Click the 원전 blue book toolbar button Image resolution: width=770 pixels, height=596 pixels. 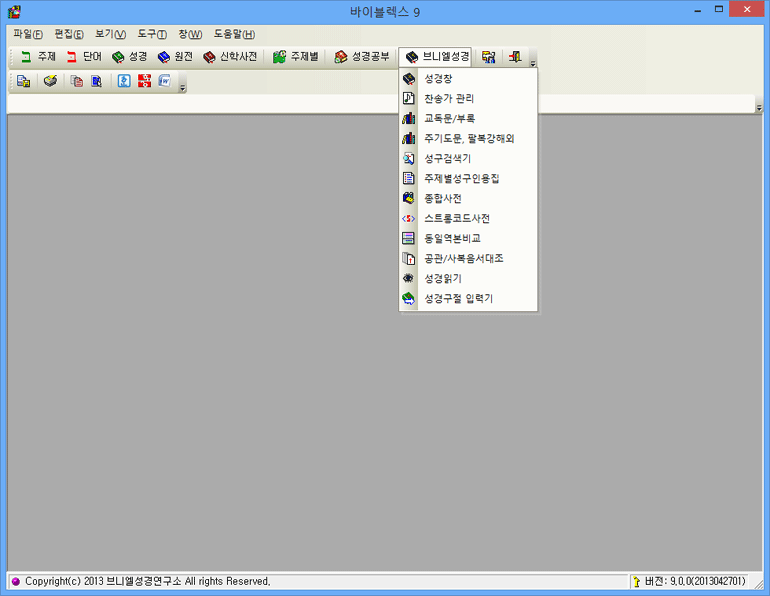[175, 57]
